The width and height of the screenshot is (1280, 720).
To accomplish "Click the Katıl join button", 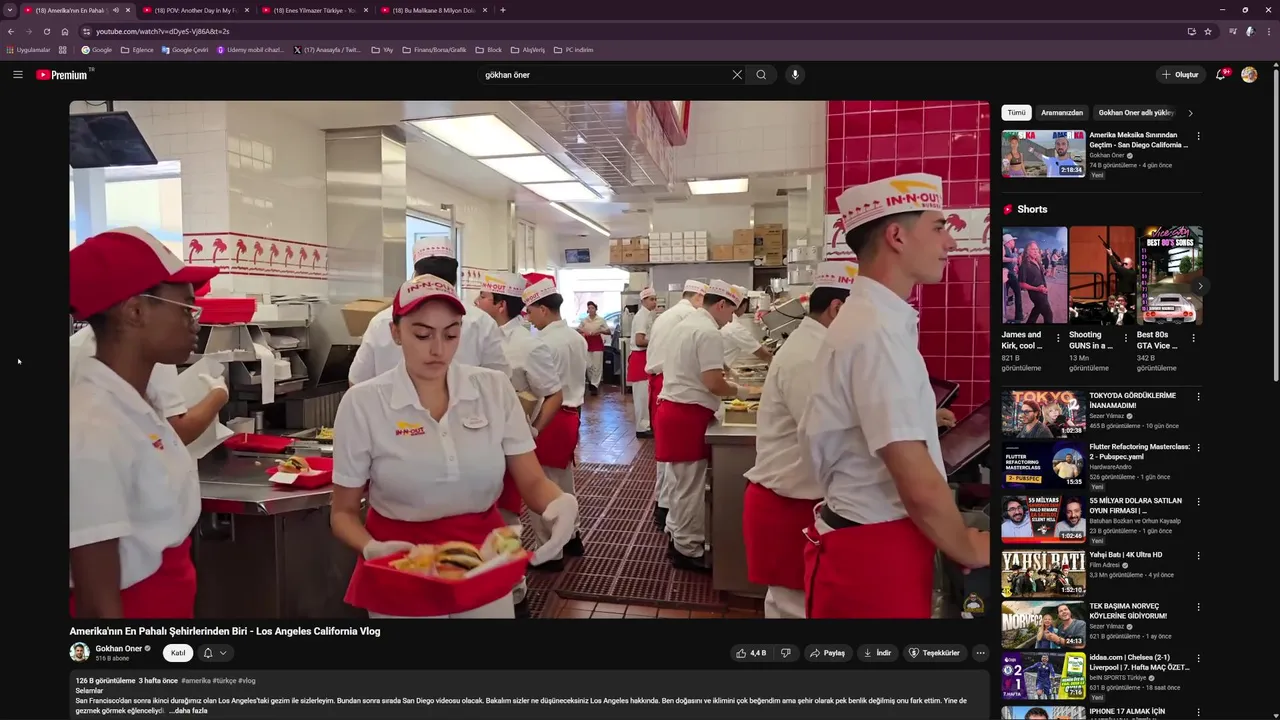I will [x=178, y=653].
